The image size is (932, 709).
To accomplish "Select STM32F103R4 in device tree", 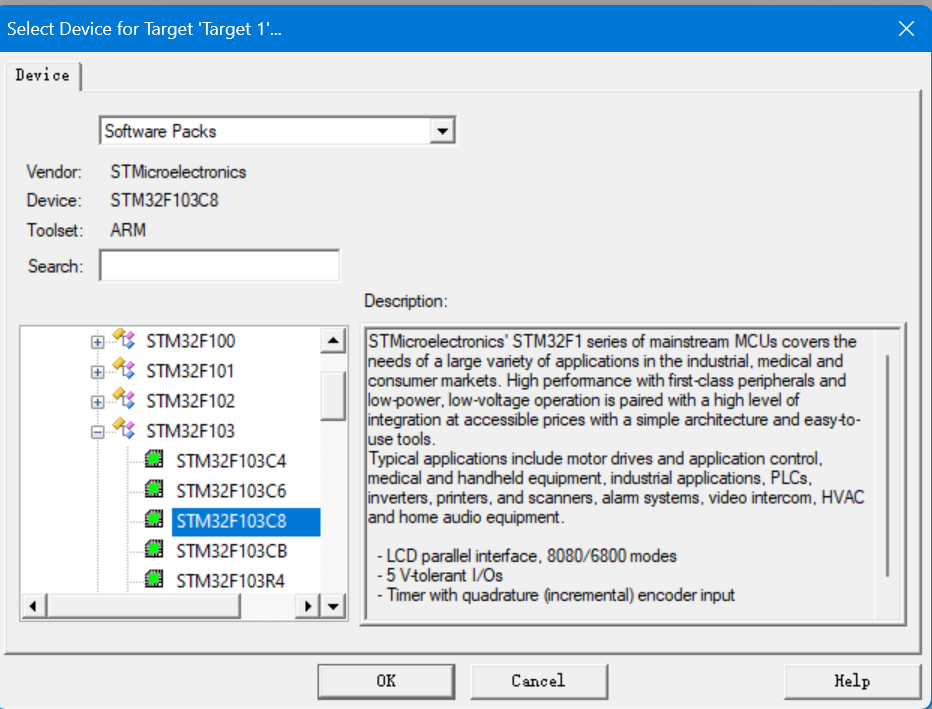I will (x=231, y=581).
